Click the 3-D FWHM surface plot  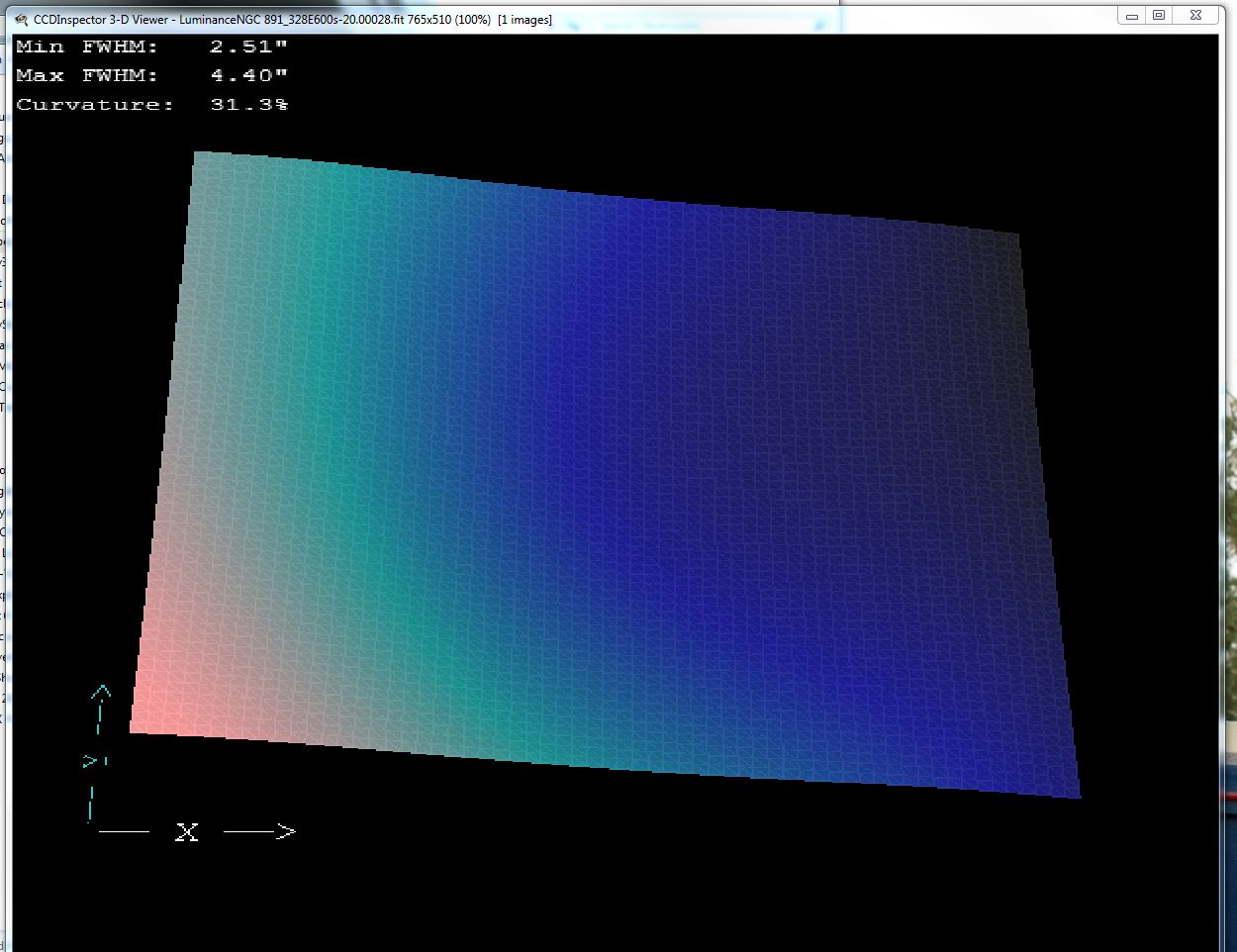pyautogui.click(x=606, y=475)
